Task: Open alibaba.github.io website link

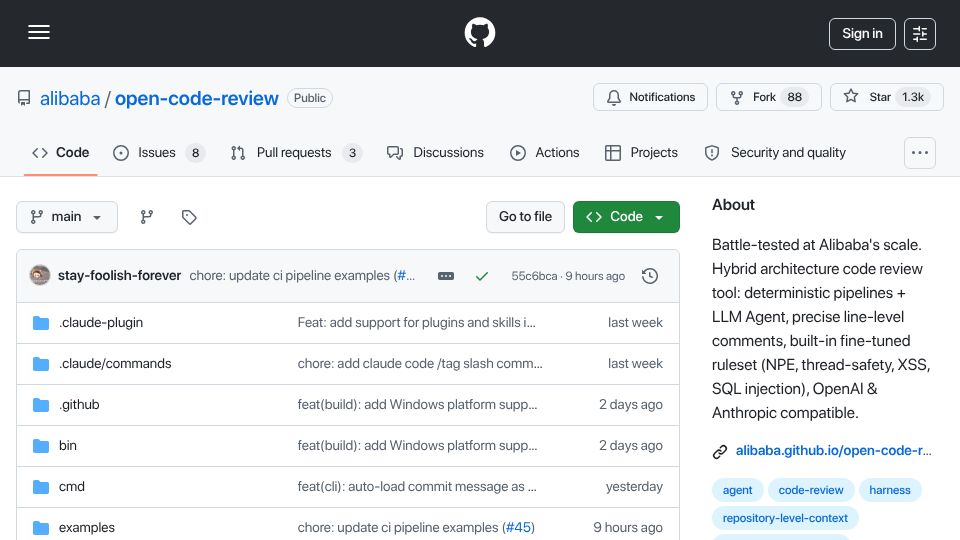Action: pos(833,451)
